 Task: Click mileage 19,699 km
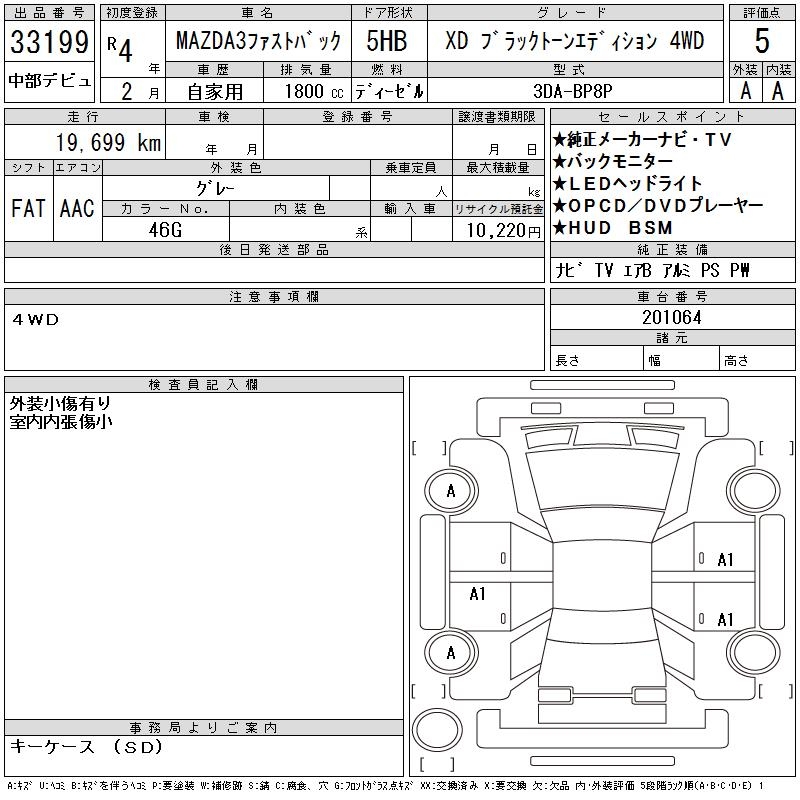coord(108,142)
